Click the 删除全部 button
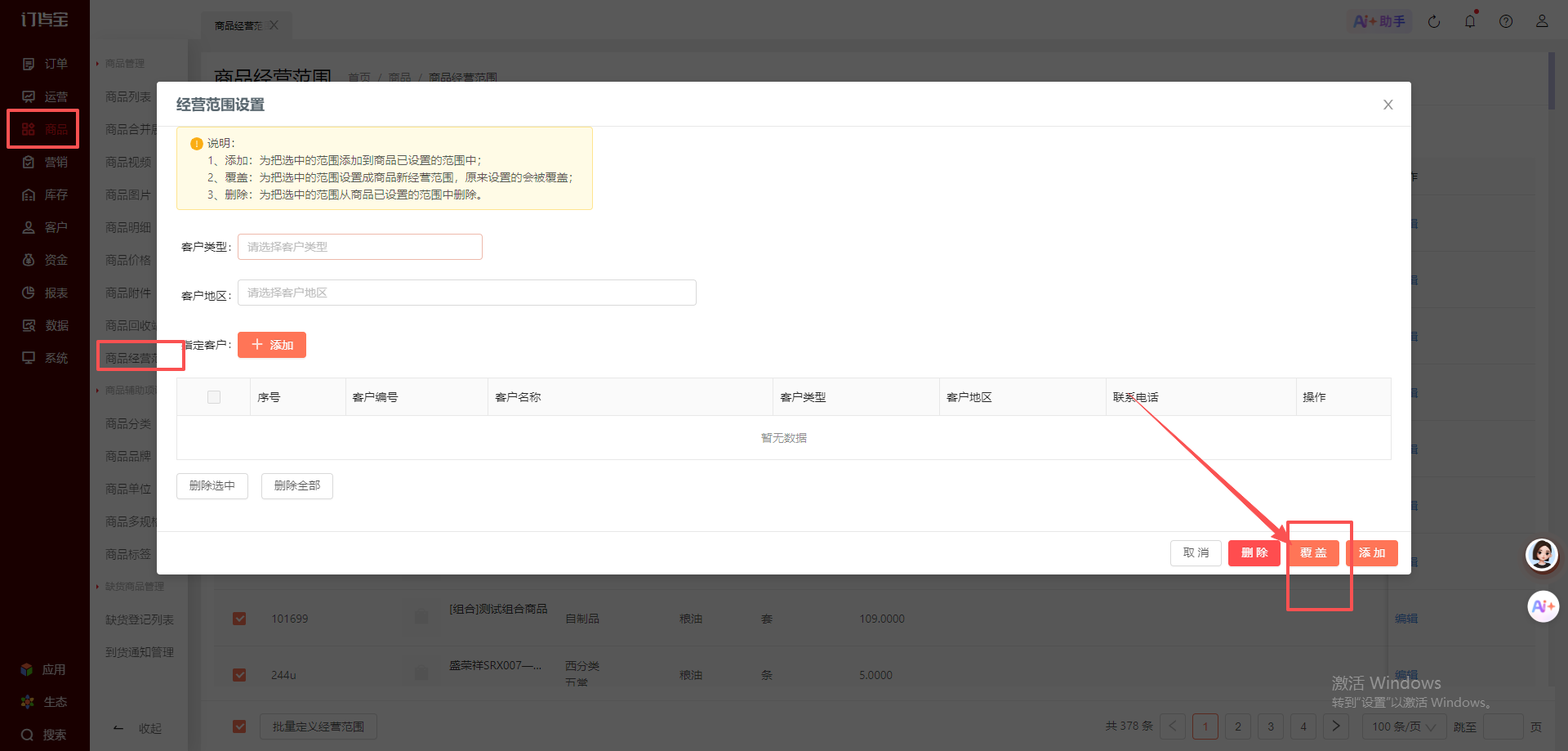Image resolution: width=1568 pixels, height=751 pixels. [297, 486]
